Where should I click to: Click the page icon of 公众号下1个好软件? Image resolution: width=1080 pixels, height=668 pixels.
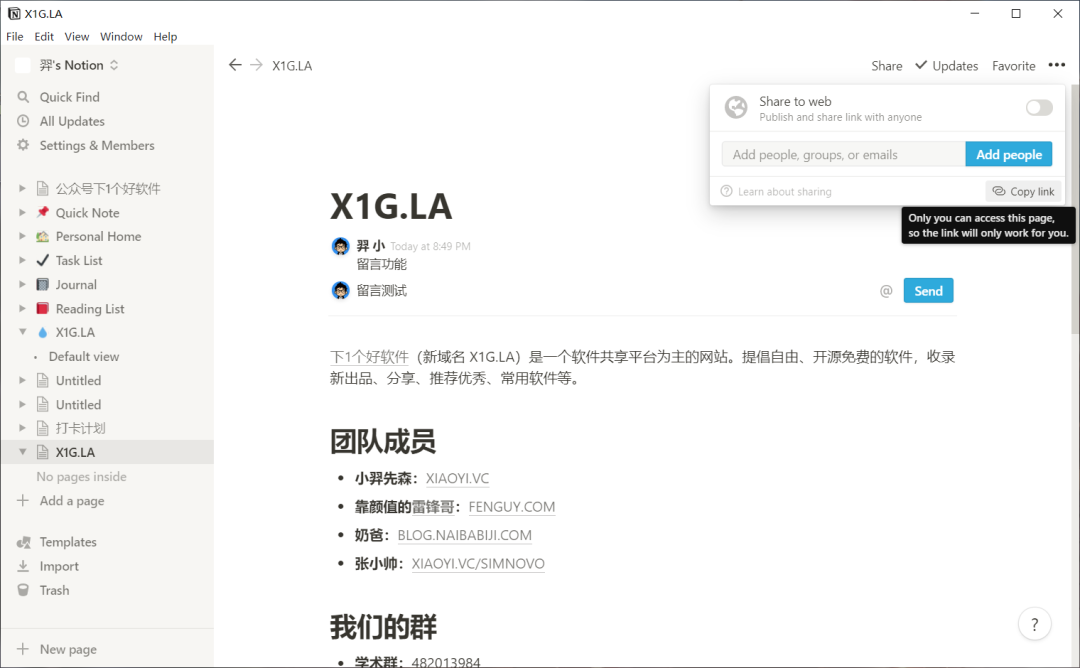[43, 188]
